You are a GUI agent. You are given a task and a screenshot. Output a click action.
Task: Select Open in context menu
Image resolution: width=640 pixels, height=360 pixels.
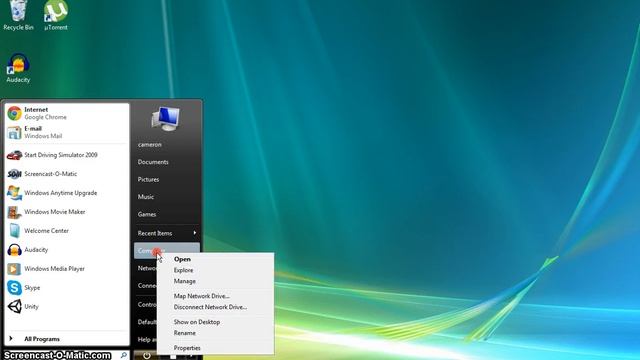[x=216, y=259]
